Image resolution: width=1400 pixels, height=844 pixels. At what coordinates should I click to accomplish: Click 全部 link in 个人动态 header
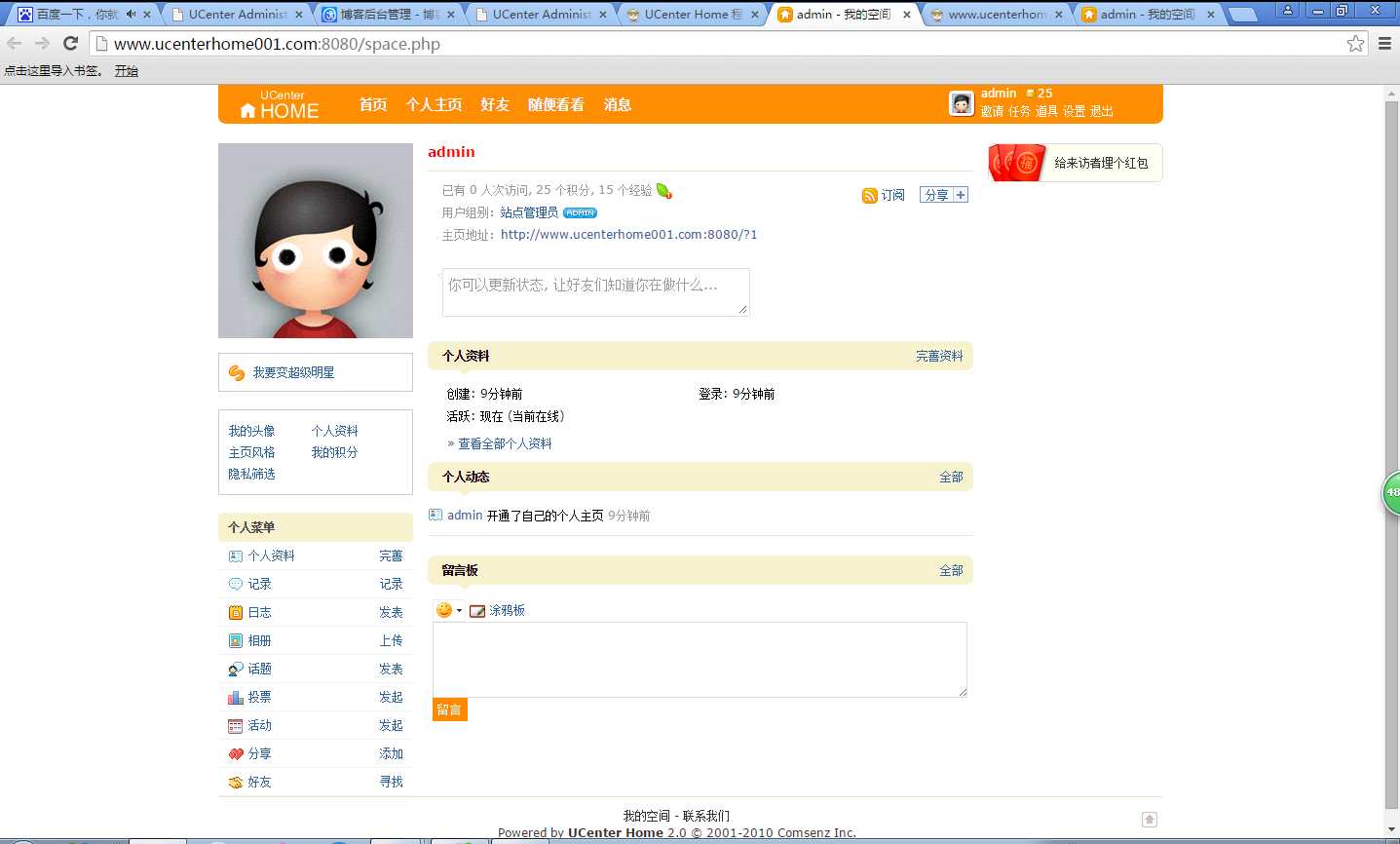tap(951, 477)
